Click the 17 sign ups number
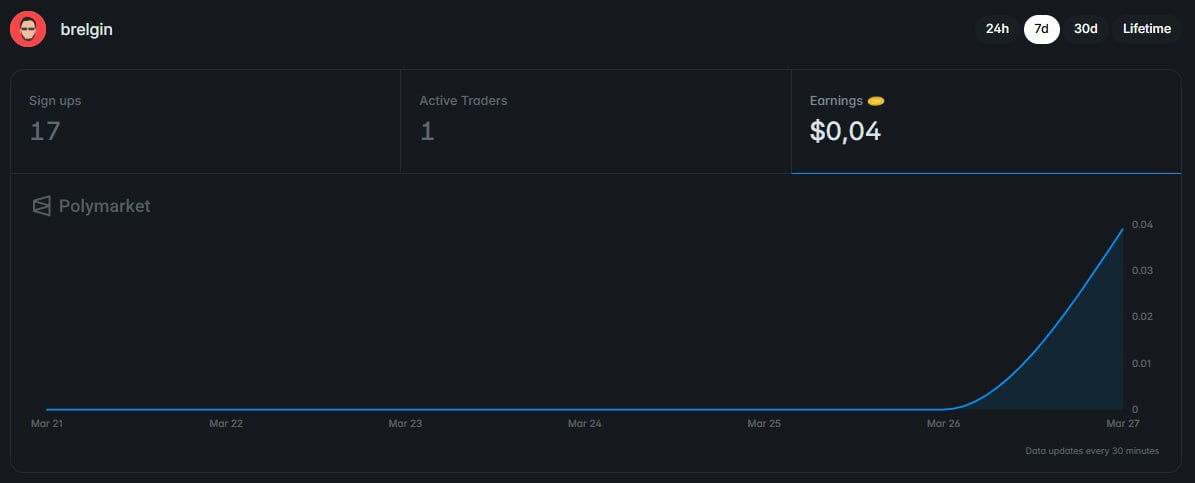This screenshot has height=483, width=1195. click(x=45, y=132)
